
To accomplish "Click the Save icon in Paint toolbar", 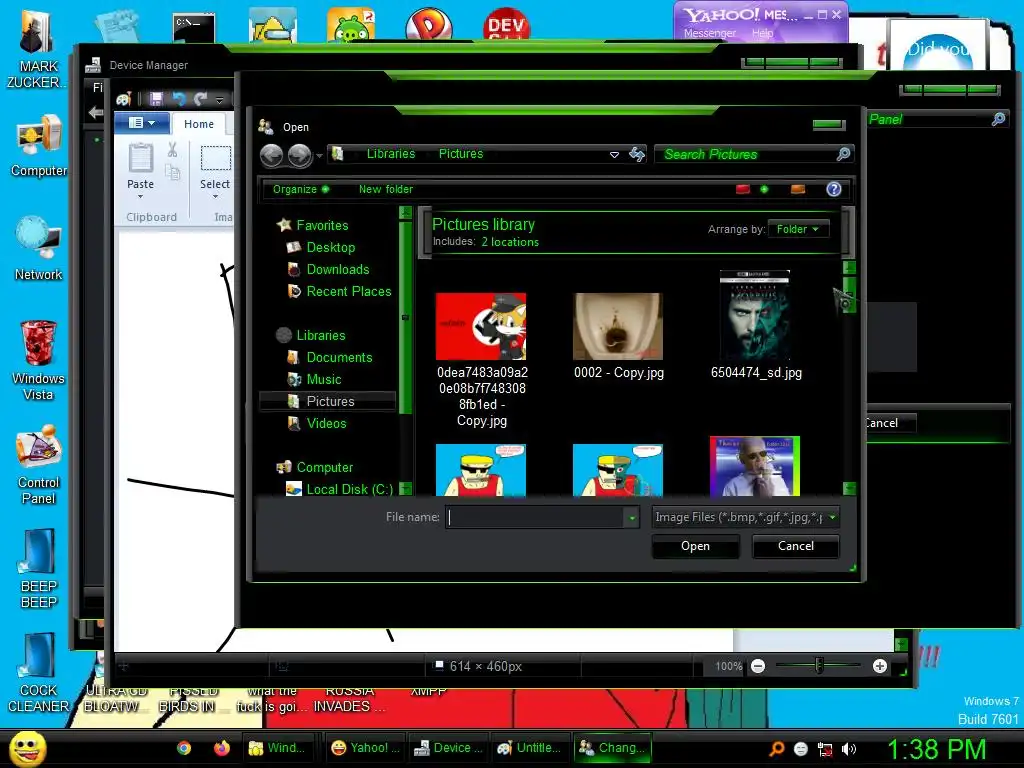I will pos(156,99).
